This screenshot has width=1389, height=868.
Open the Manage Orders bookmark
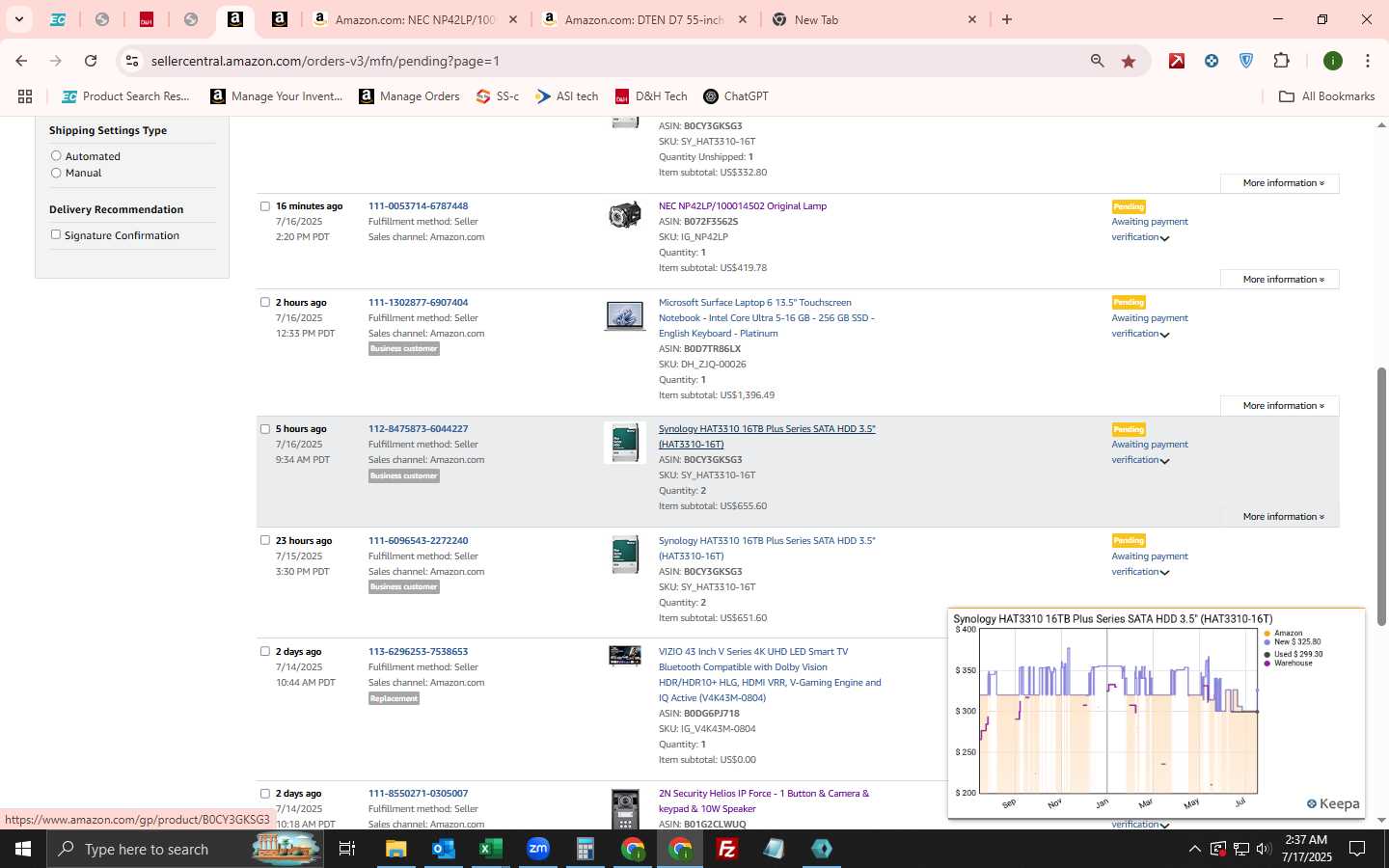click(x=409, y=96)
